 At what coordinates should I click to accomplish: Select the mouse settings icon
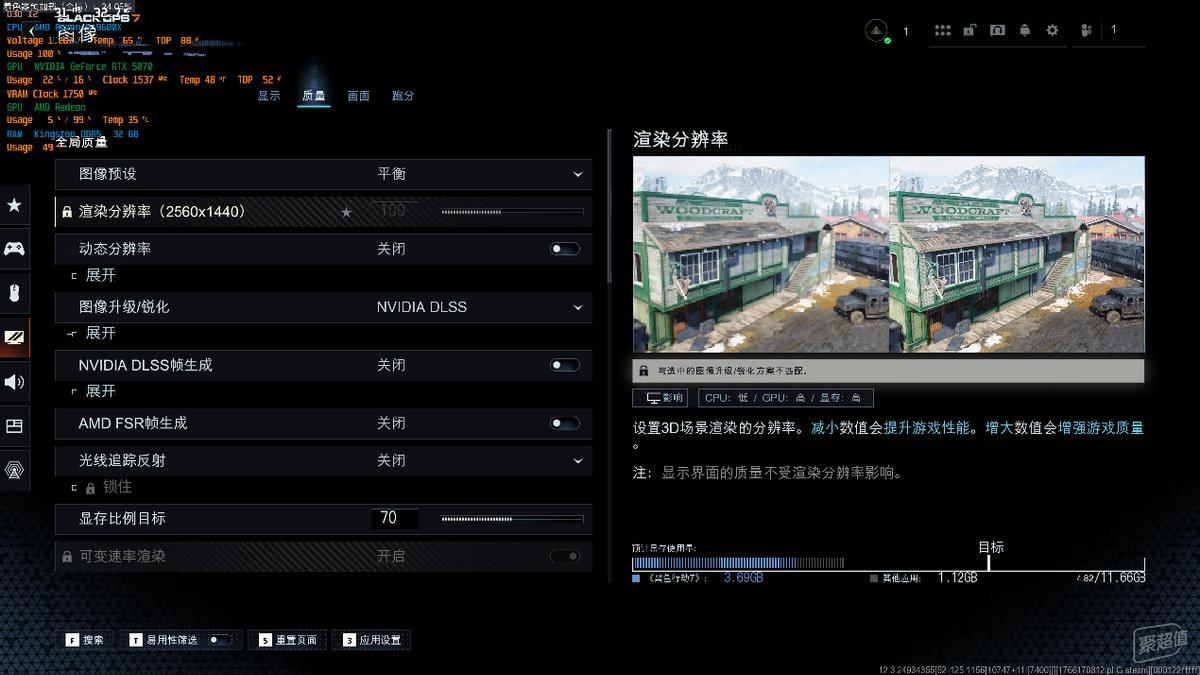tap(14, 293)
